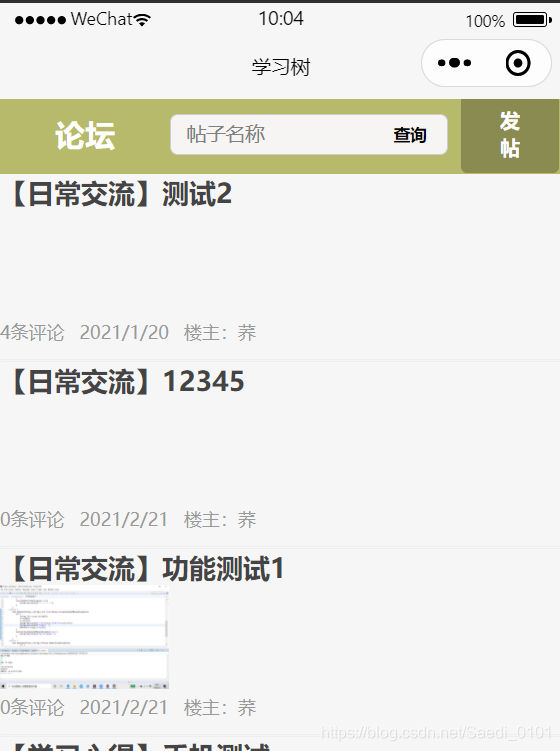Viewport: 560px width, 751px height.
Task: Open the mini program three-dots menu
Action: pyautogui.click(x=454, y=63)
